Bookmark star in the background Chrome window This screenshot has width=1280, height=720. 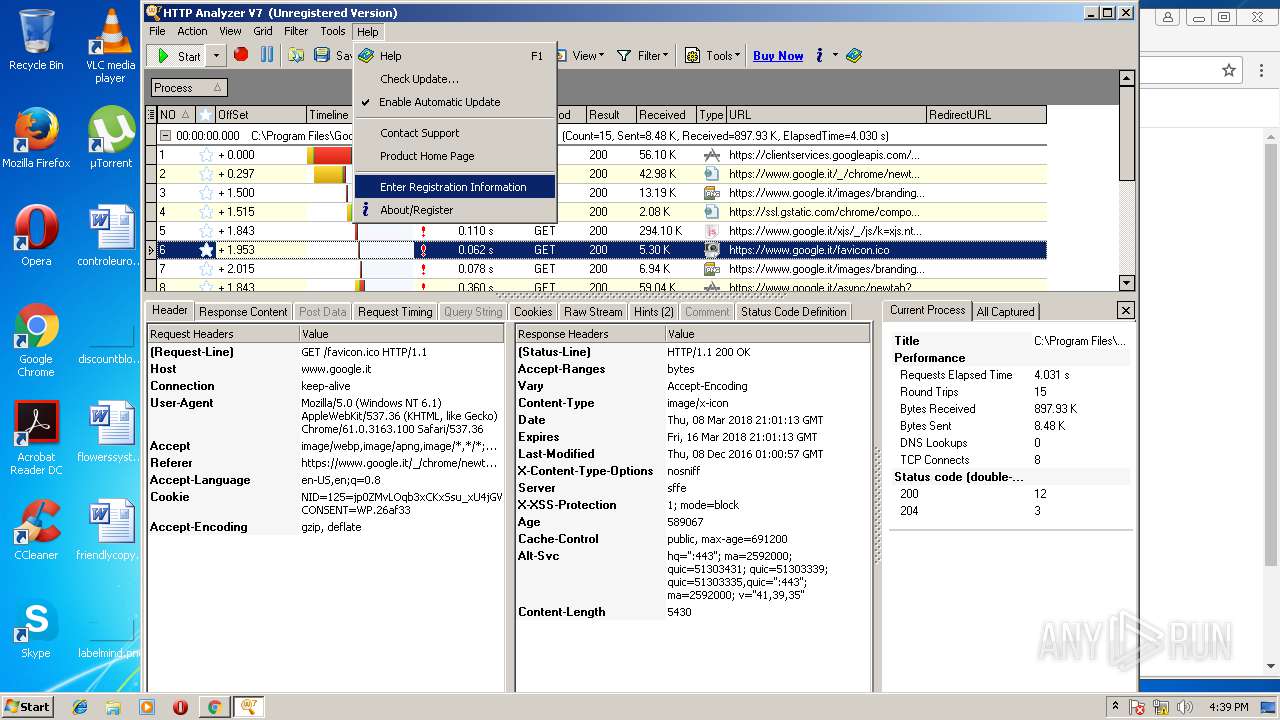pyautogui.click(x=1229, y=70)
